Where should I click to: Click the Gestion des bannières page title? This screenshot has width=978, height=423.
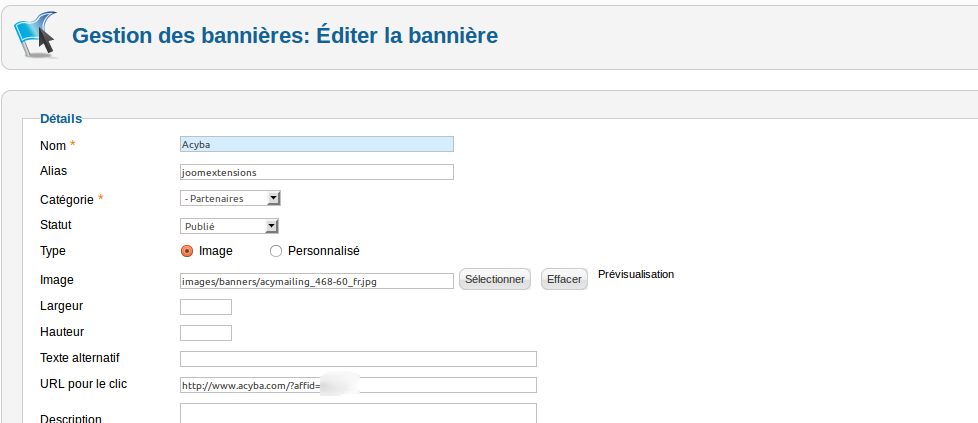(x=285, y=36)
